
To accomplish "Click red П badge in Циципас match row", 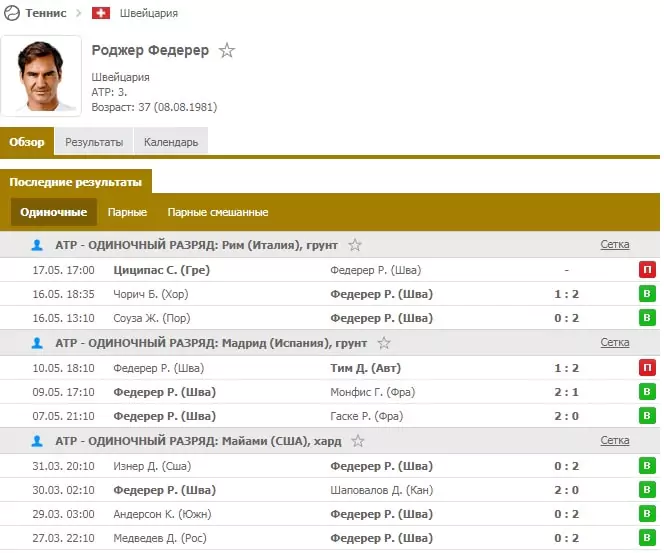I will point(647,270).
